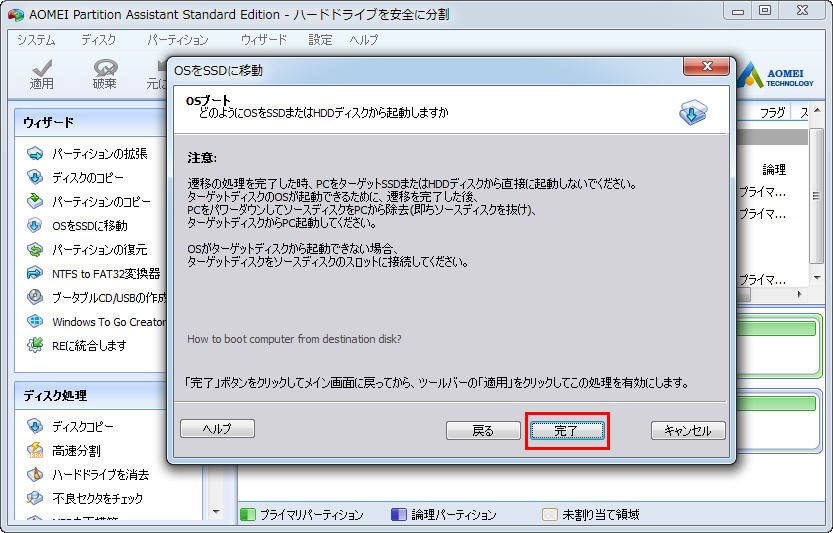Viewport: 833px width, 533px height.
Task: Select パーティションの拡張 wizard entry text
Action: click(100, 154)
